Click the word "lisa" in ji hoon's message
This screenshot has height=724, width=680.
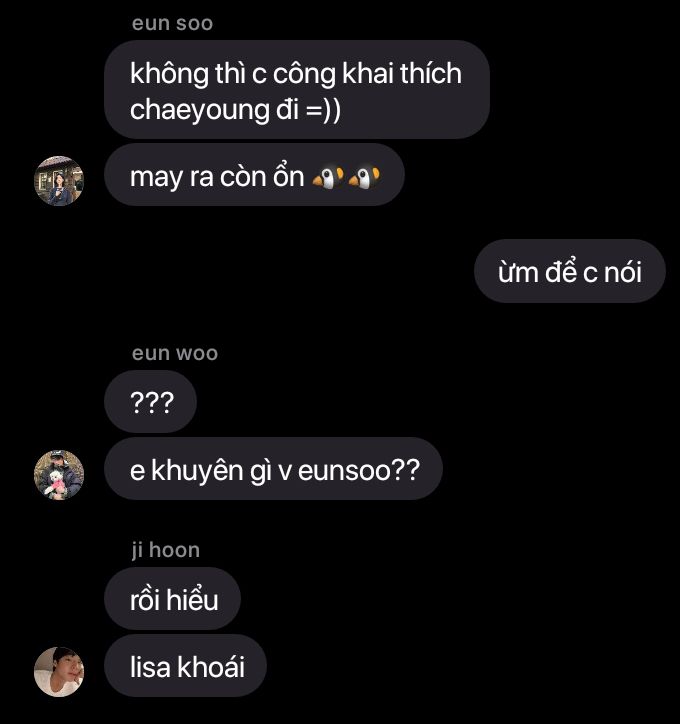pyautogui.click(x=150, y=668)
